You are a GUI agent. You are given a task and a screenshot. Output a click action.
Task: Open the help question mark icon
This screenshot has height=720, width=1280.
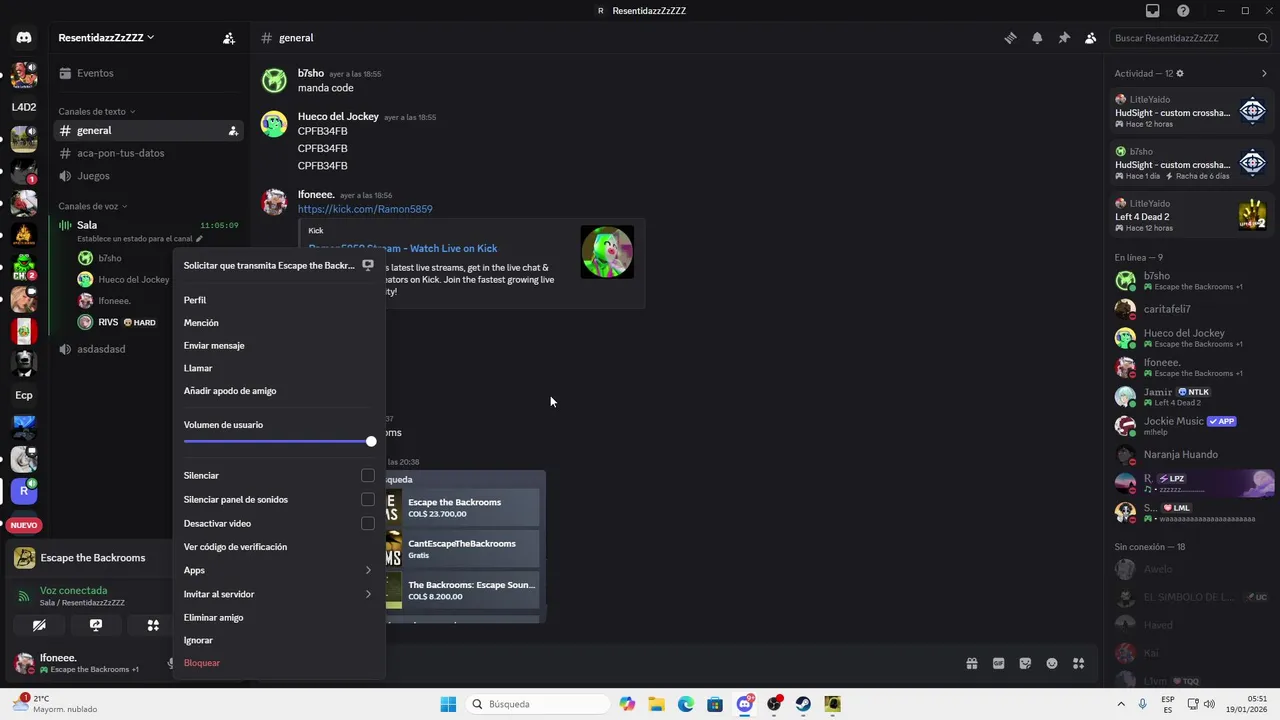coord(1184,11)
